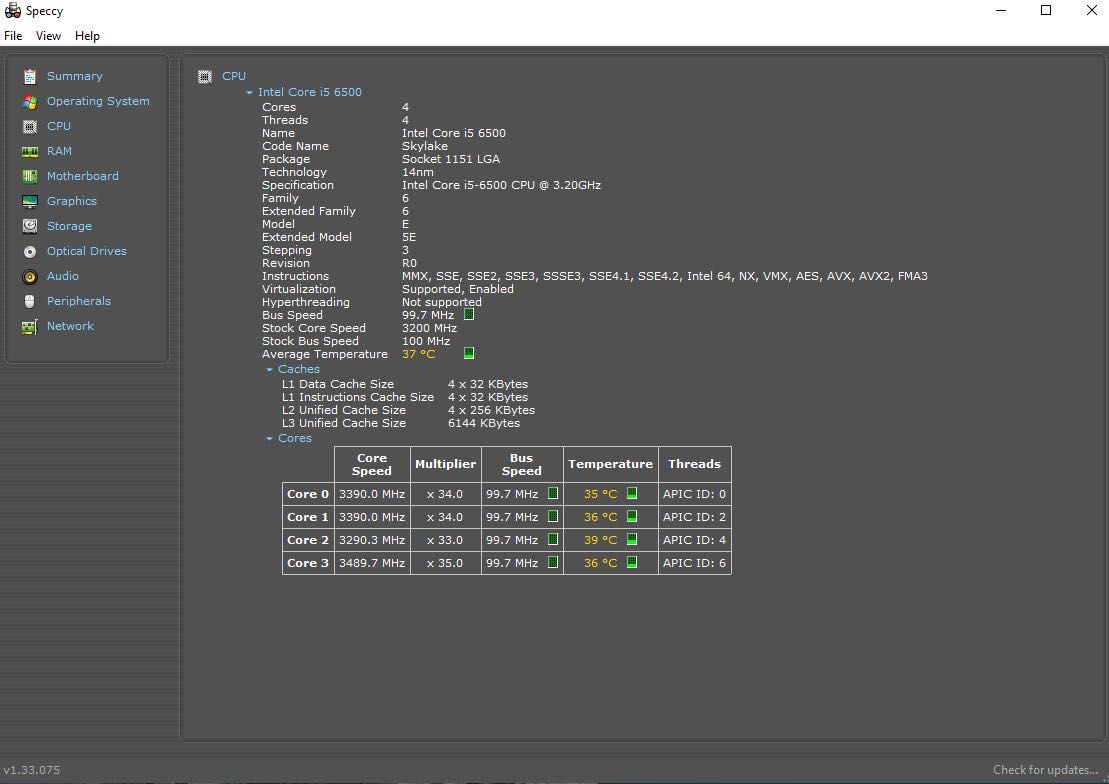This screenshot has height=784, width=1109.
Task: Click the Bus Speed graph indicator at 99.7 MHz row above Stock Core Speed
Action: [468, 314]
